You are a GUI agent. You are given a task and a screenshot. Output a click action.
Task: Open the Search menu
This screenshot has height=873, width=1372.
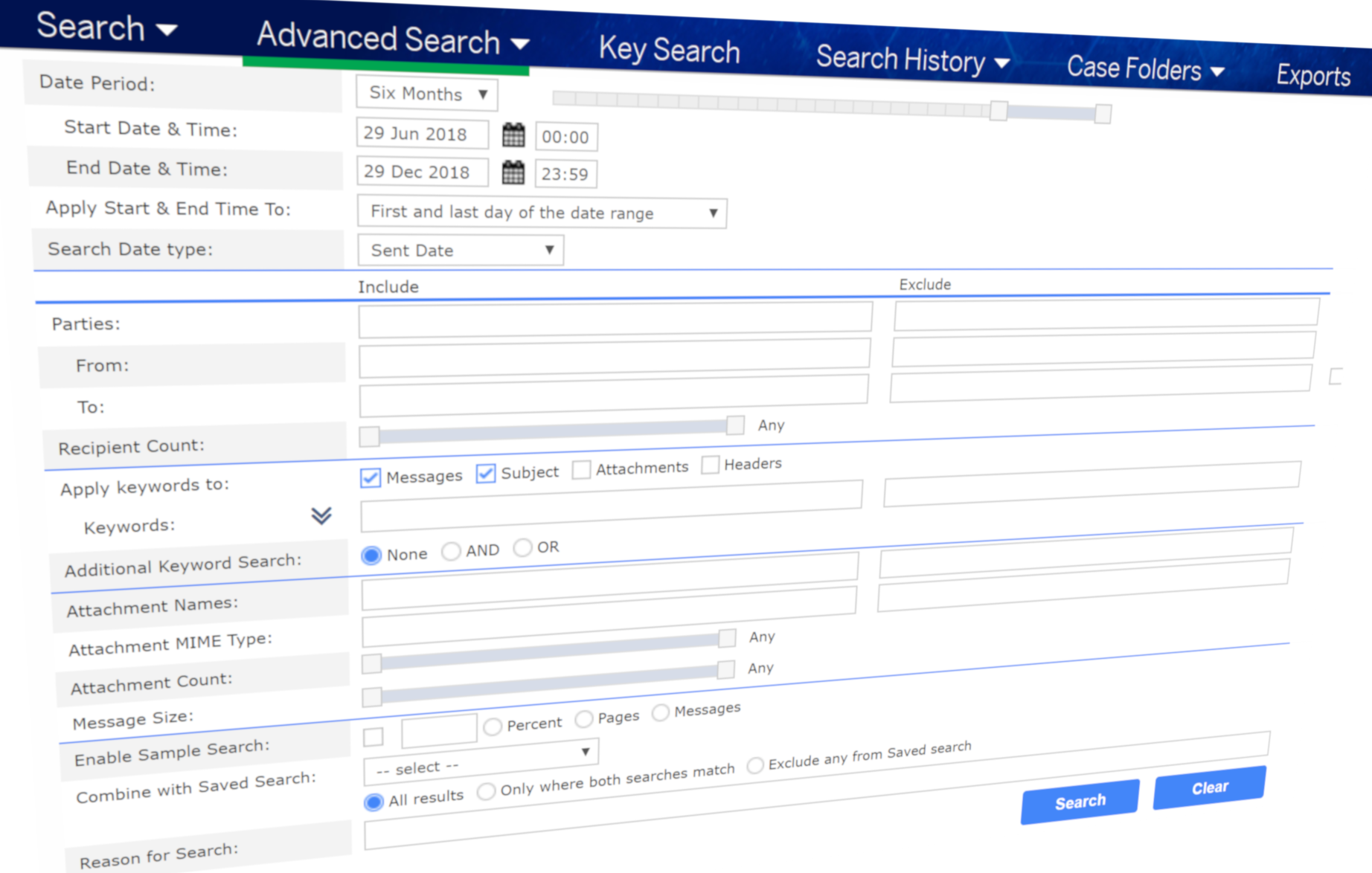click(x=107, y=28)
